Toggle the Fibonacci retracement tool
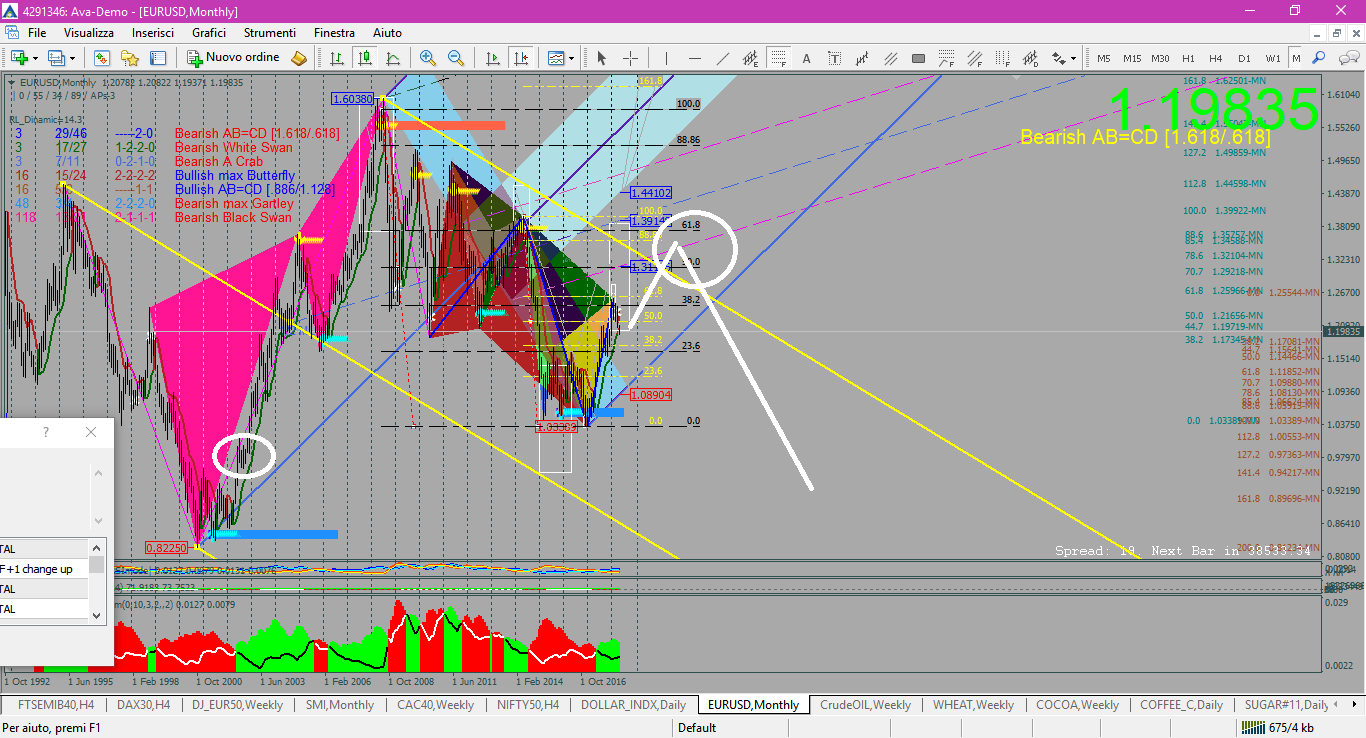Viewport: 1366px width, 738px height. [x=779, y=58]
